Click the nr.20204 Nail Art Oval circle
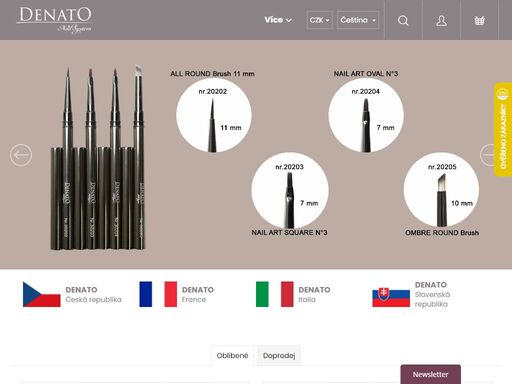 tap(366, 115)
